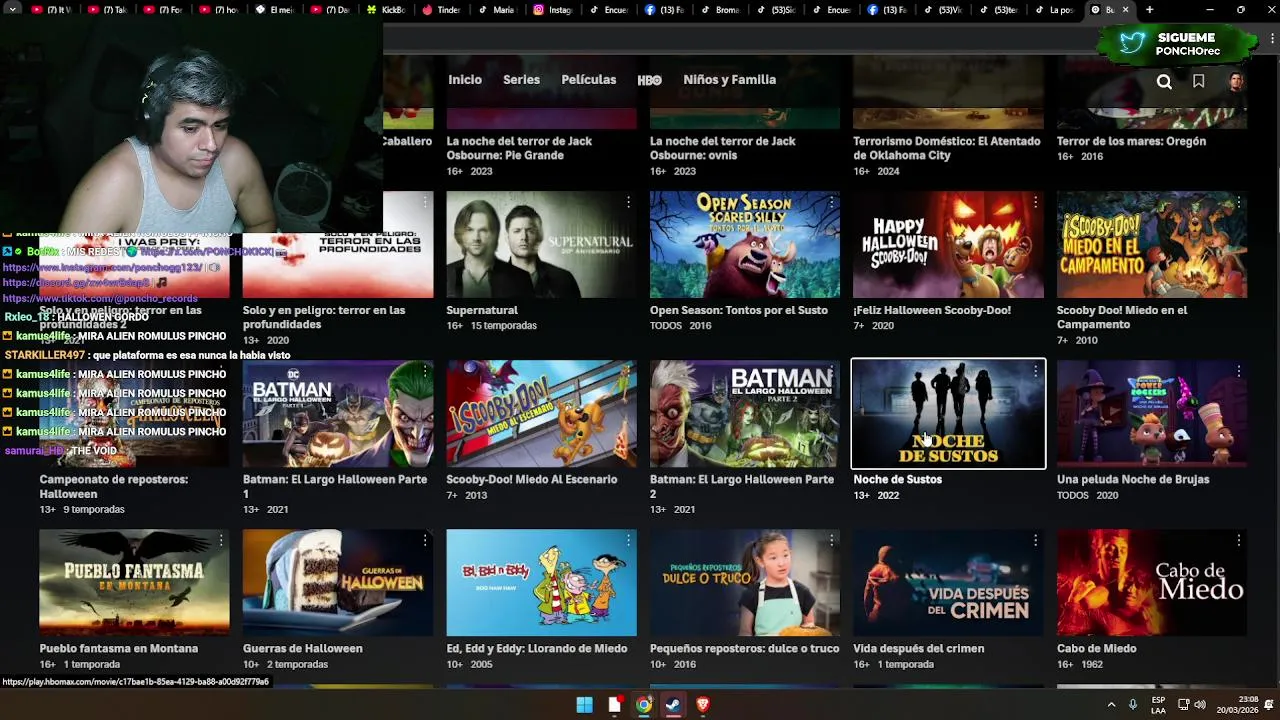Go to Inicio in navigation

pos(465,80)
